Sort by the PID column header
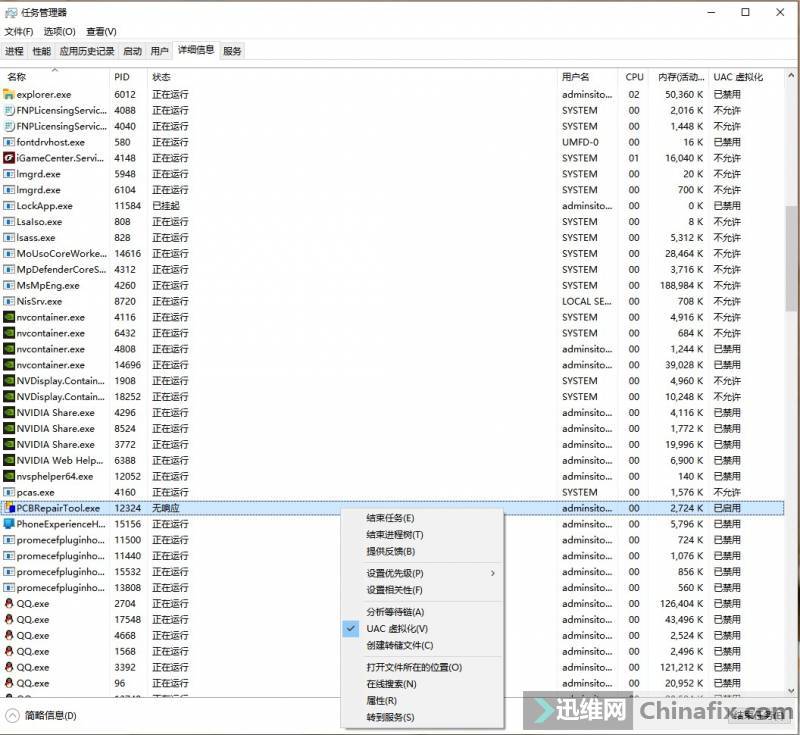Image resolution: width=800 pixels, height=735 pixels. point(128,77)
